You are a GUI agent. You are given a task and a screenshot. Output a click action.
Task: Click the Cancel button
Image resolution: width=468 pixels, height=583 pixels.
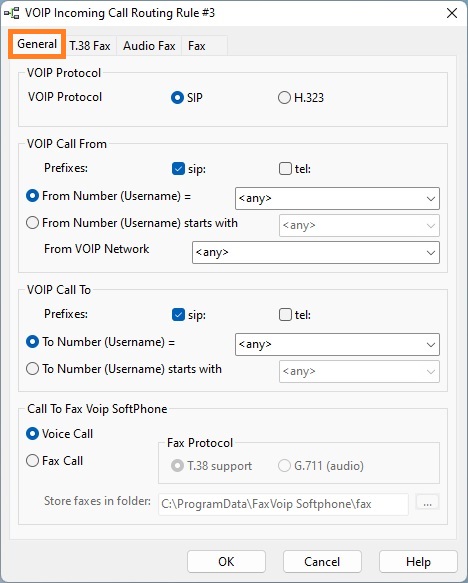click(322, 561)
